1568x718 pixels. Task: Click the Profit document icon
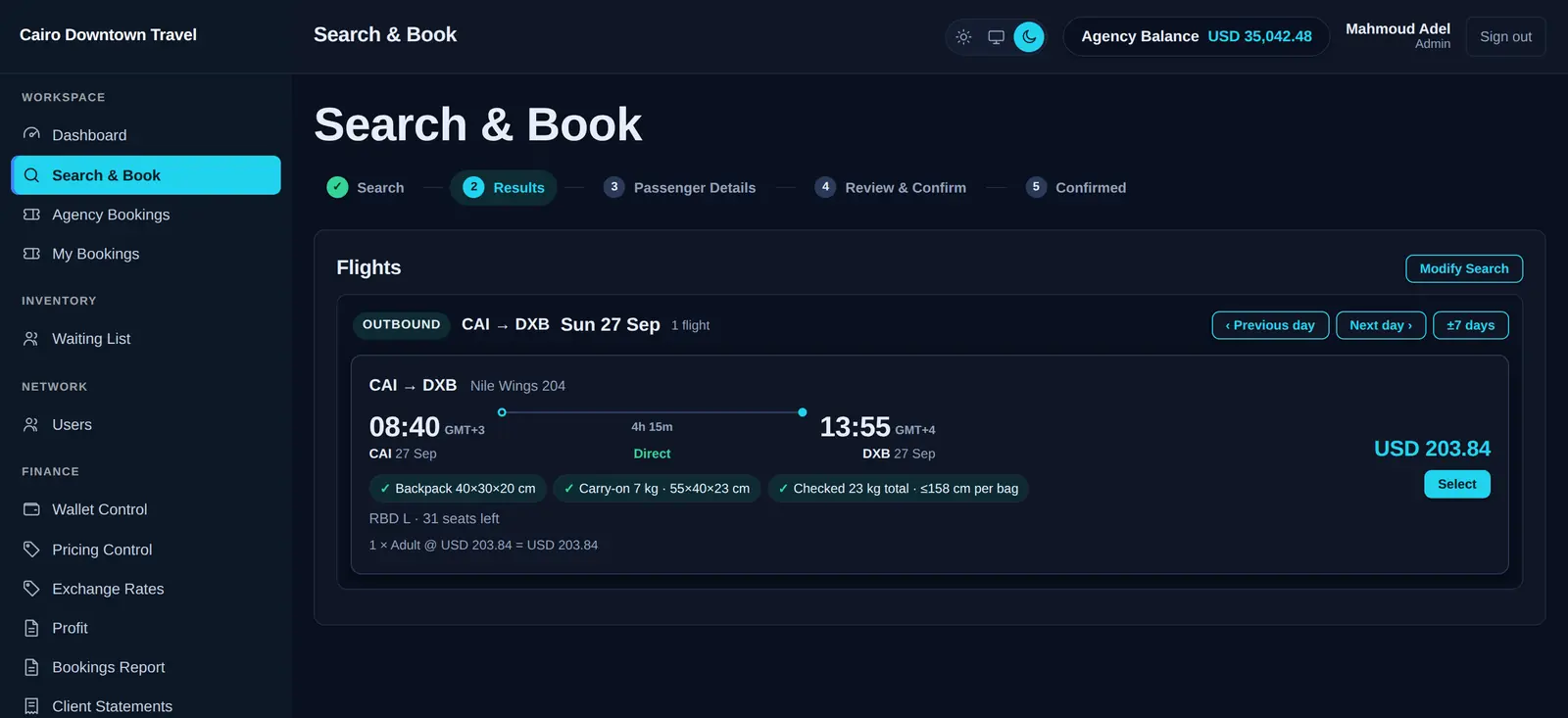coord(31,628)
